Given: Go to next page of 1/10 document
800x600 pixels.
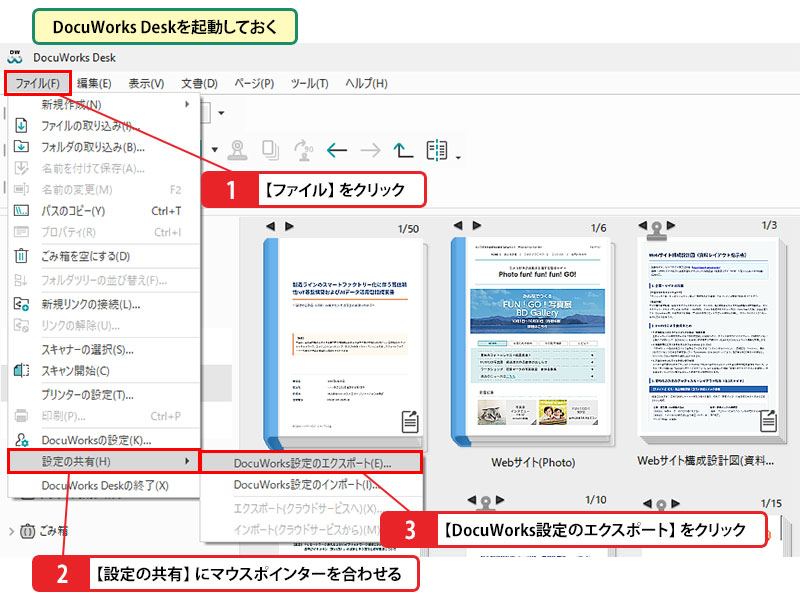Looking at the screenshot, I should pyautogui.click(x=500, y=500).
